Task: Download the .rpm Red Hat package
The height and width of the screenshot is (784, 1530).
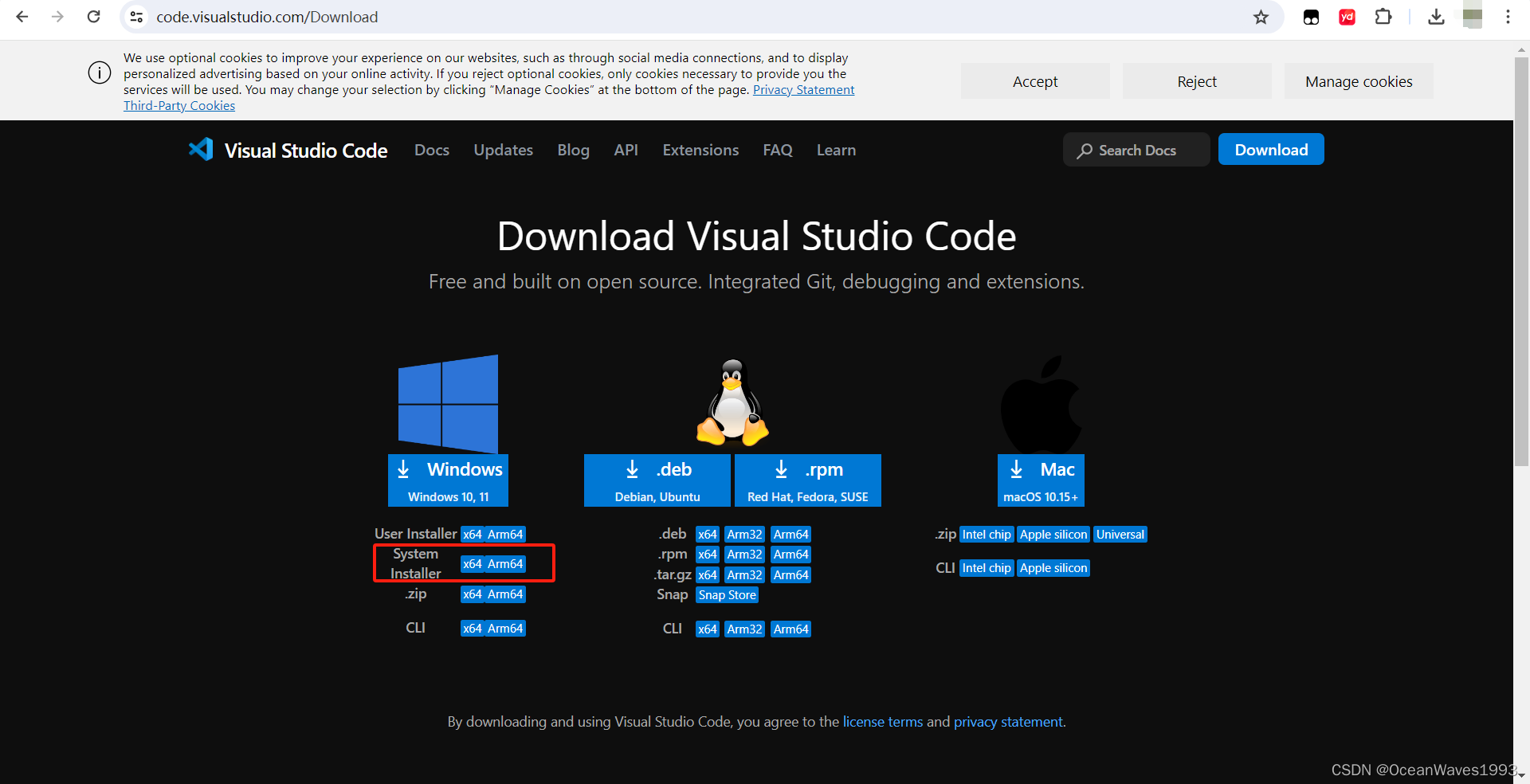Action: [807, 480]
